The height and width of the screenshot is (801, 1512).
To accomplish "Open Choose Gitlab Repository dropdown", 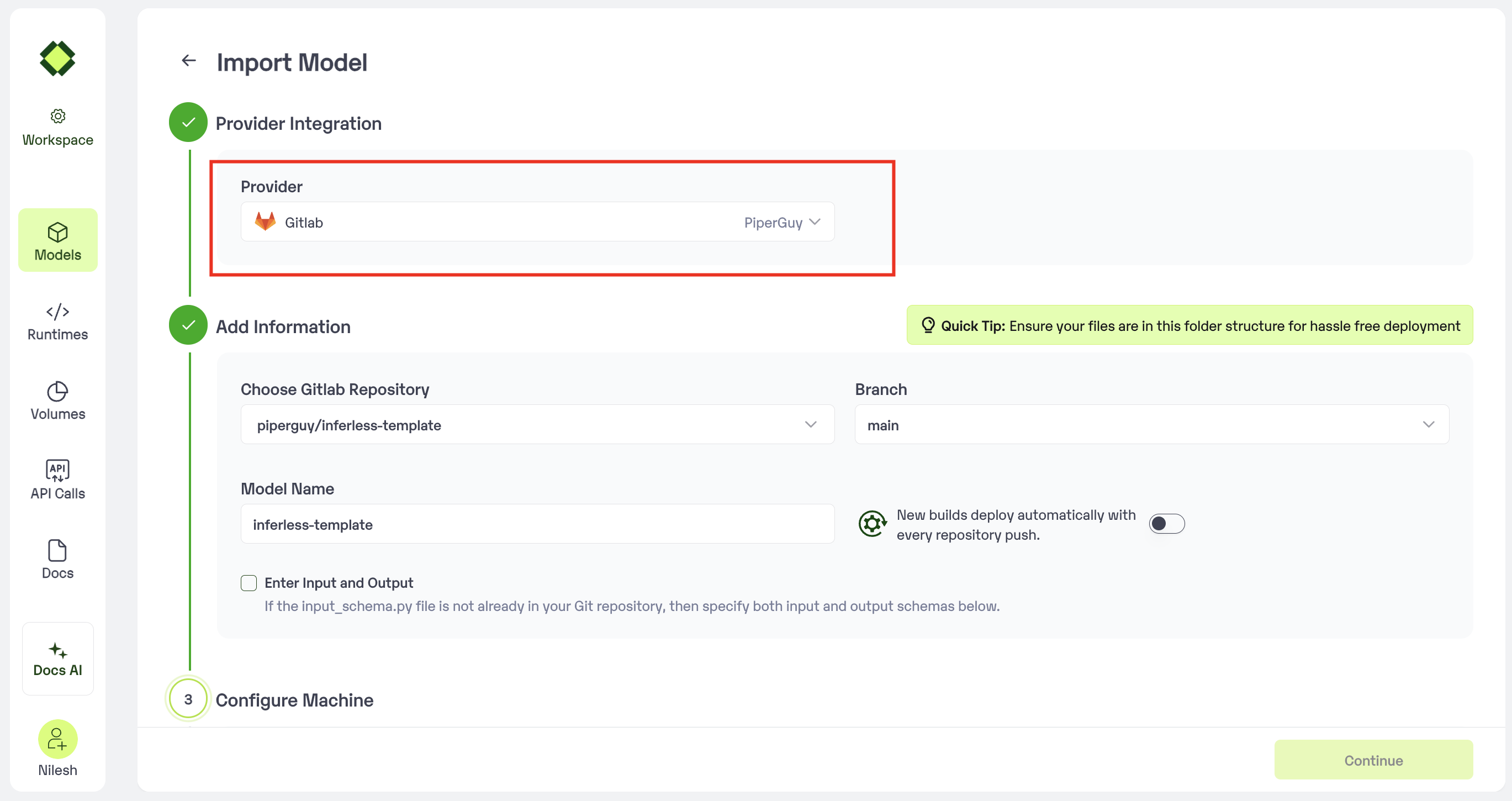I will pyautogui.click(x=538, y=425).
